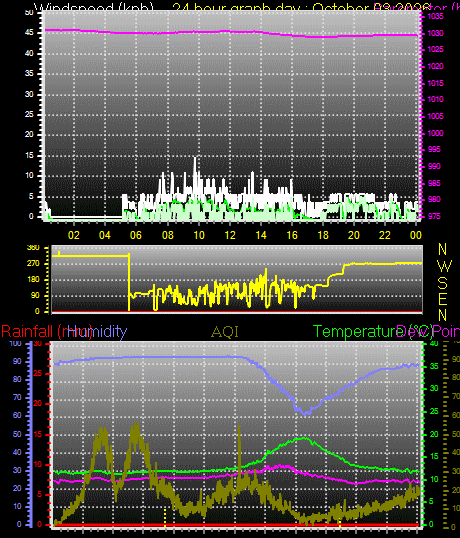
Task: Click the "985" barometer axis label
Action: pyautogui.click(x=434, y=183)
